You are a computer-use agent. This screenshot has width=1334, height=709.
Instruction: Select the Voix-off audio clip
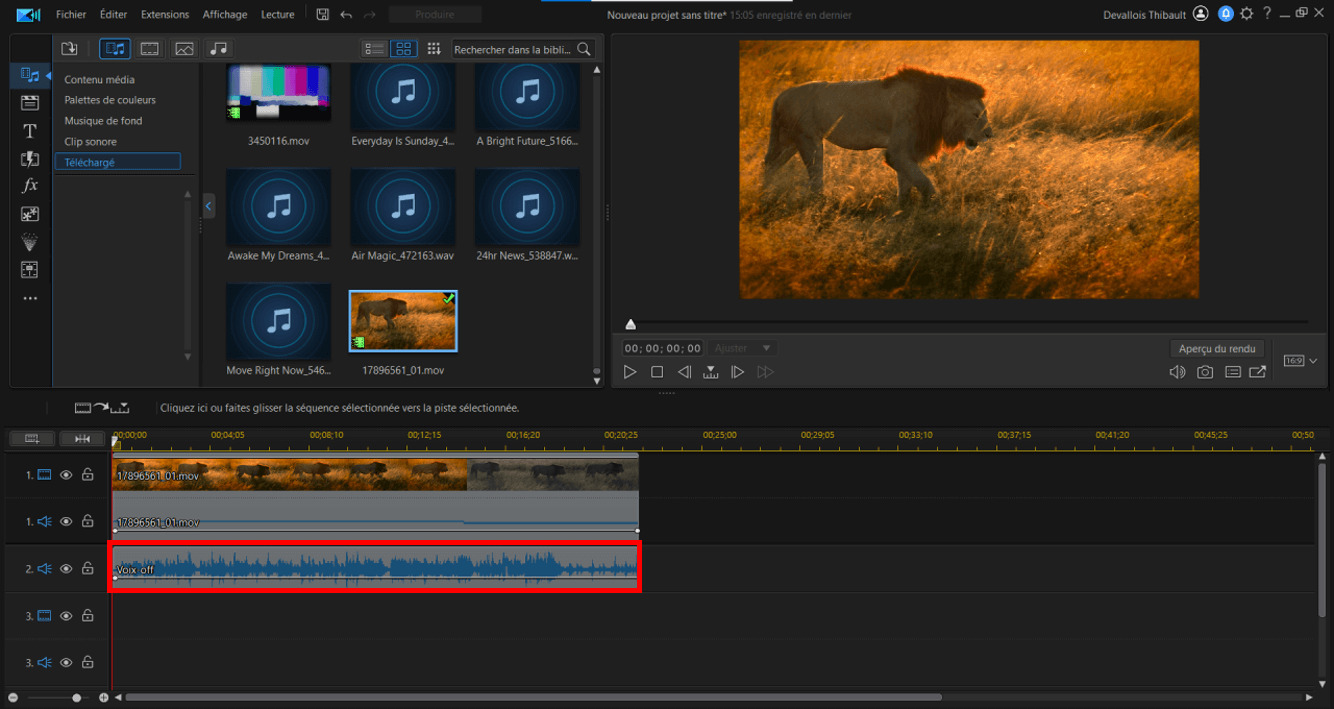375,567
